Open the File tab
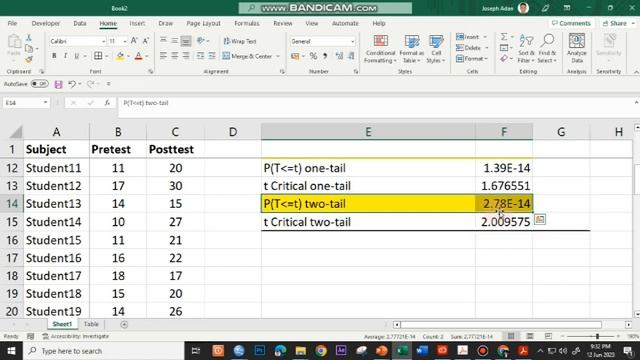 [12, 23]
